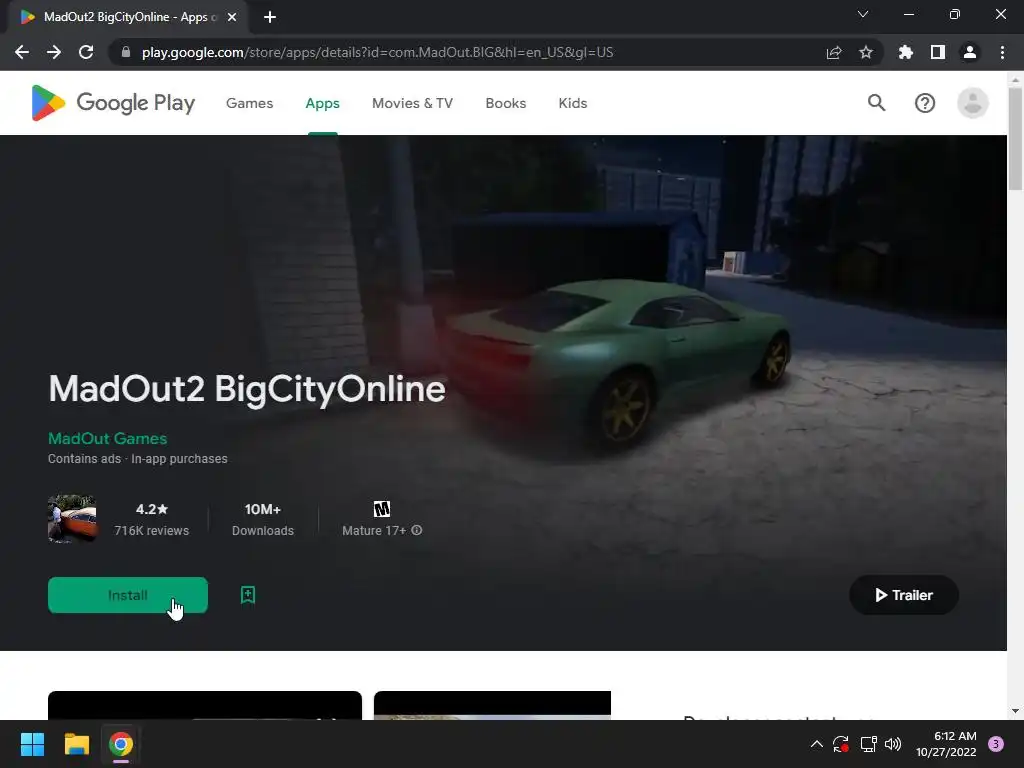1024x768 pixels.
Task: Open the Movies & TV section
Action: tap(412, 103)
